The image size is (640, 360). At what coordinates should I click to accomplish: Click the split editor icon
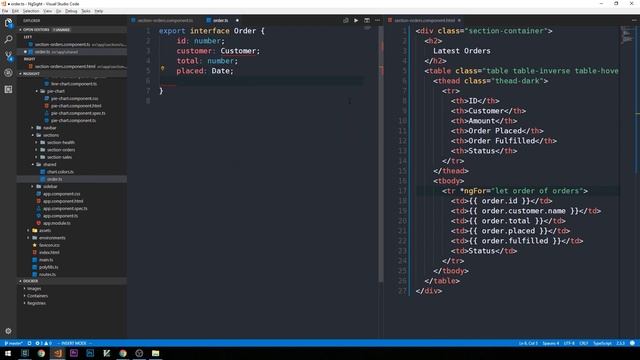click(367, 20)
